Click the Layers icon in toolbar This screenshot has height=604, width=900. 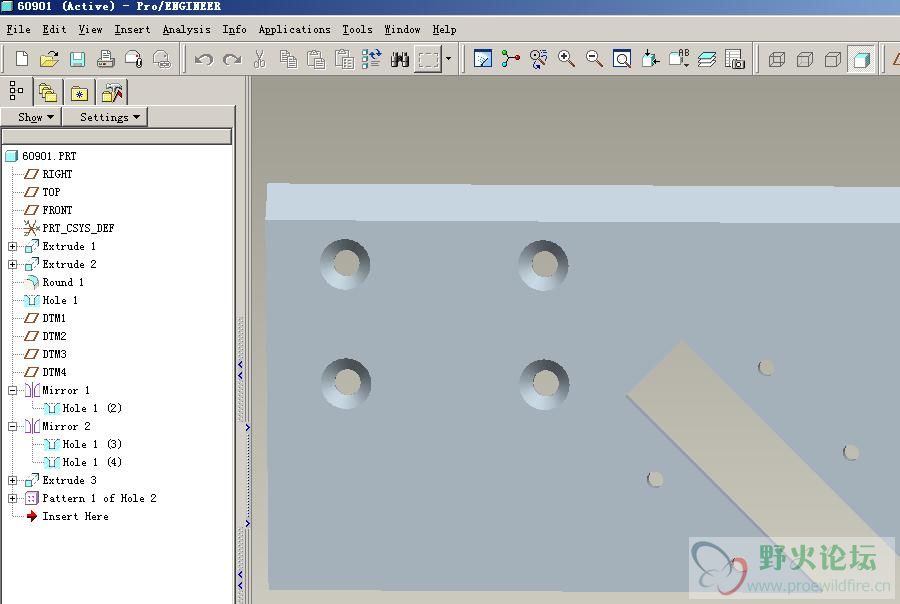(x=707, y=59)
